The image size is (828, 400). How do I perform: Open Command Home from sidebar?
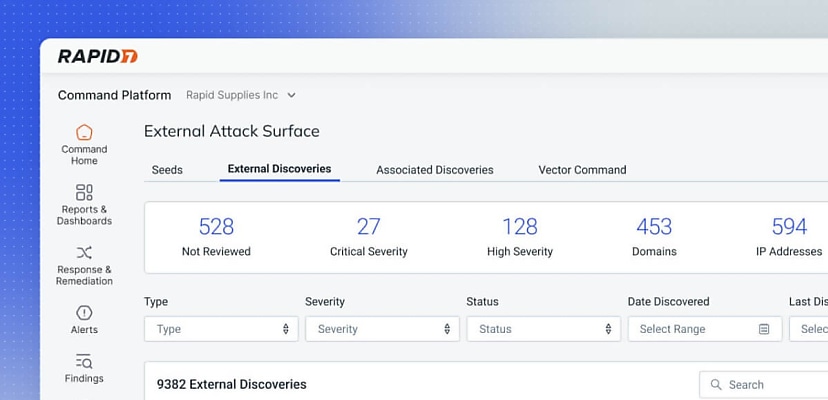(84, 133)
